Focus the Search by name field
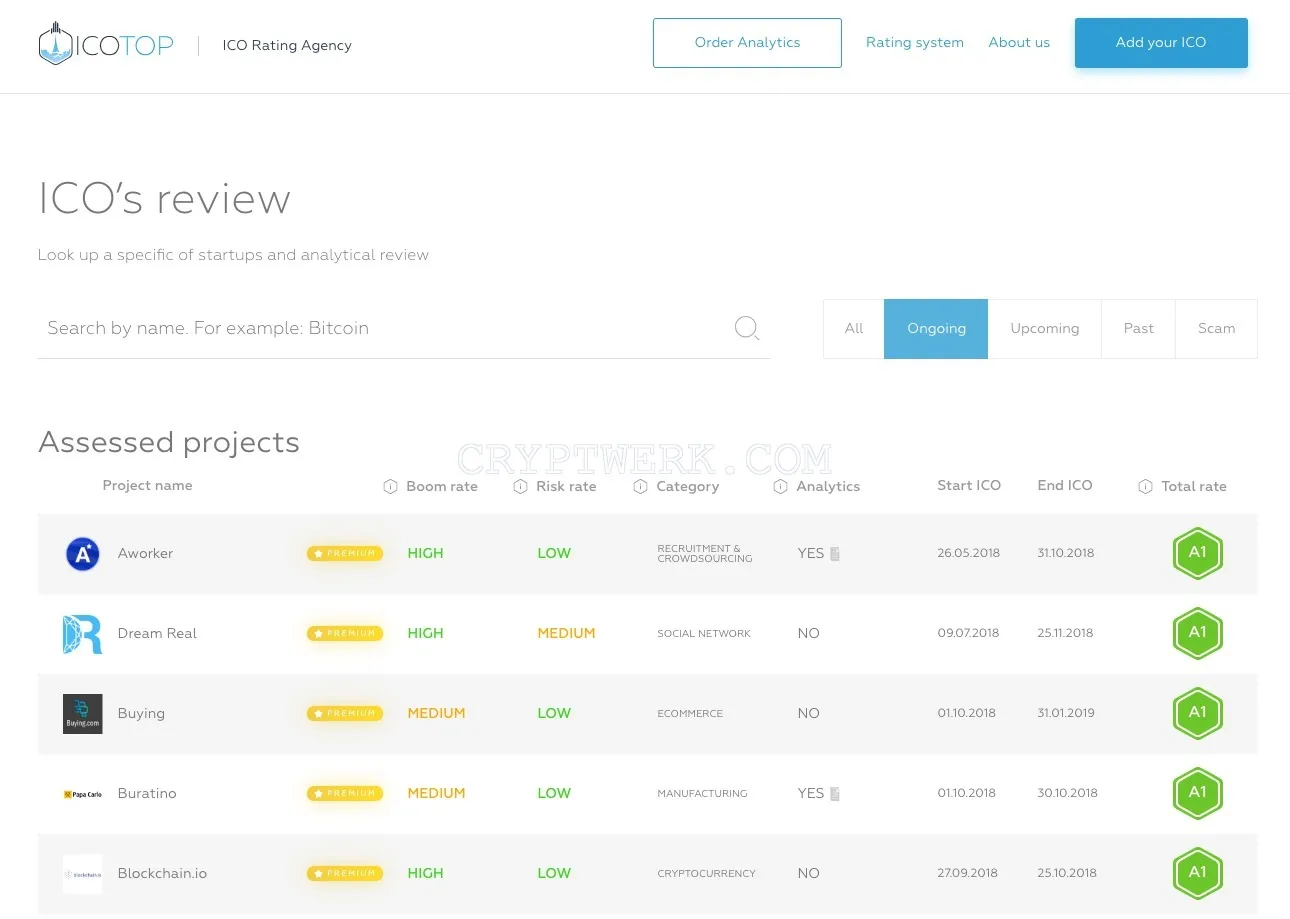 404,329
